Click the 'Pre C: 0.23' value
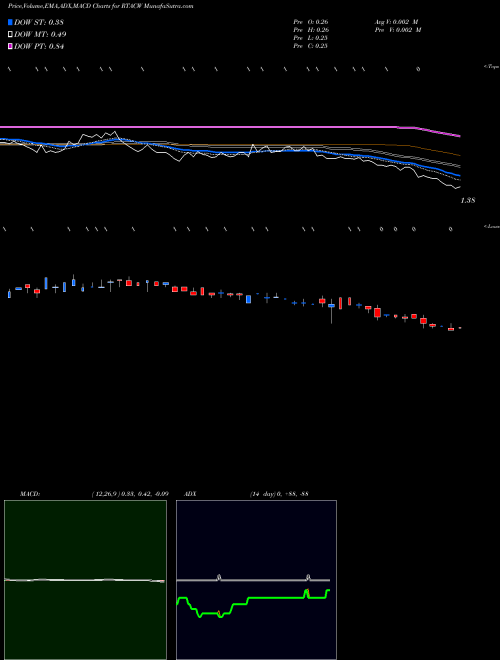Image resolution: width=500 pixels, height=660 pixels. click(x=311, y=46)
